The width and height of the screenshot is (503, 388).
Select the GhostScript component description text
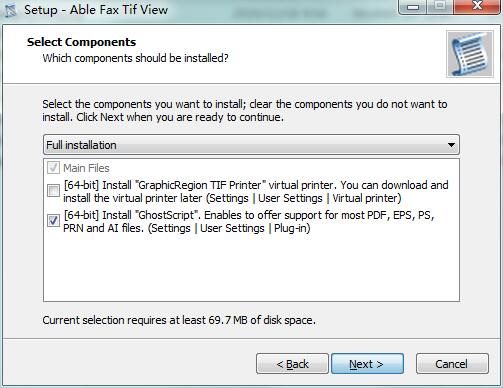[249, 222]
